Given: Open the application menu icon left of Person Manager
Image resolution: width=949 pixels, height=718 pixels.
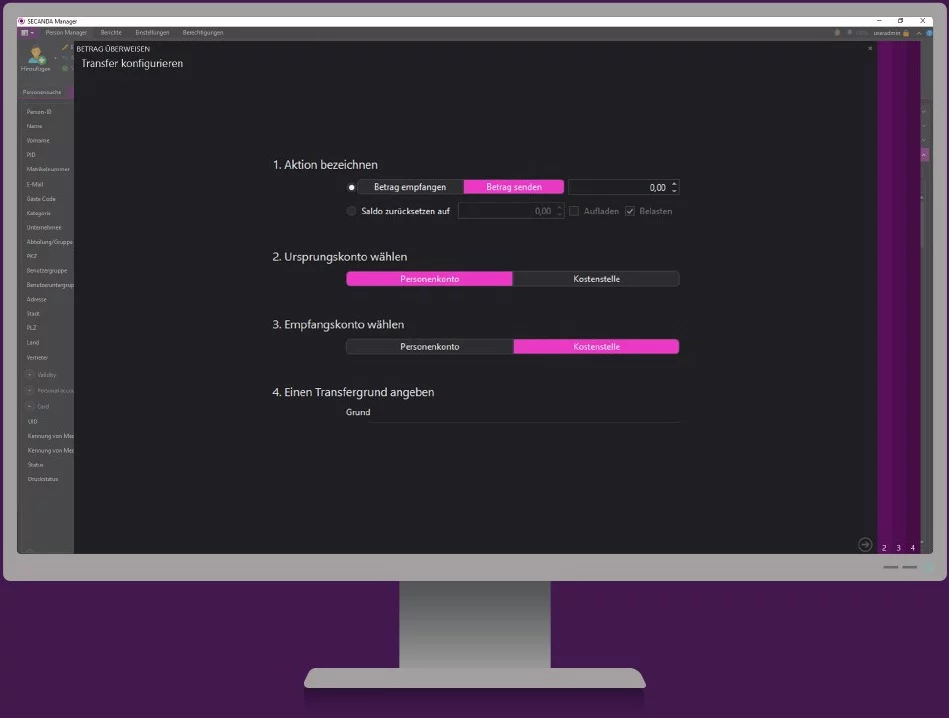Looking at the screenshot, I should 27,33.
